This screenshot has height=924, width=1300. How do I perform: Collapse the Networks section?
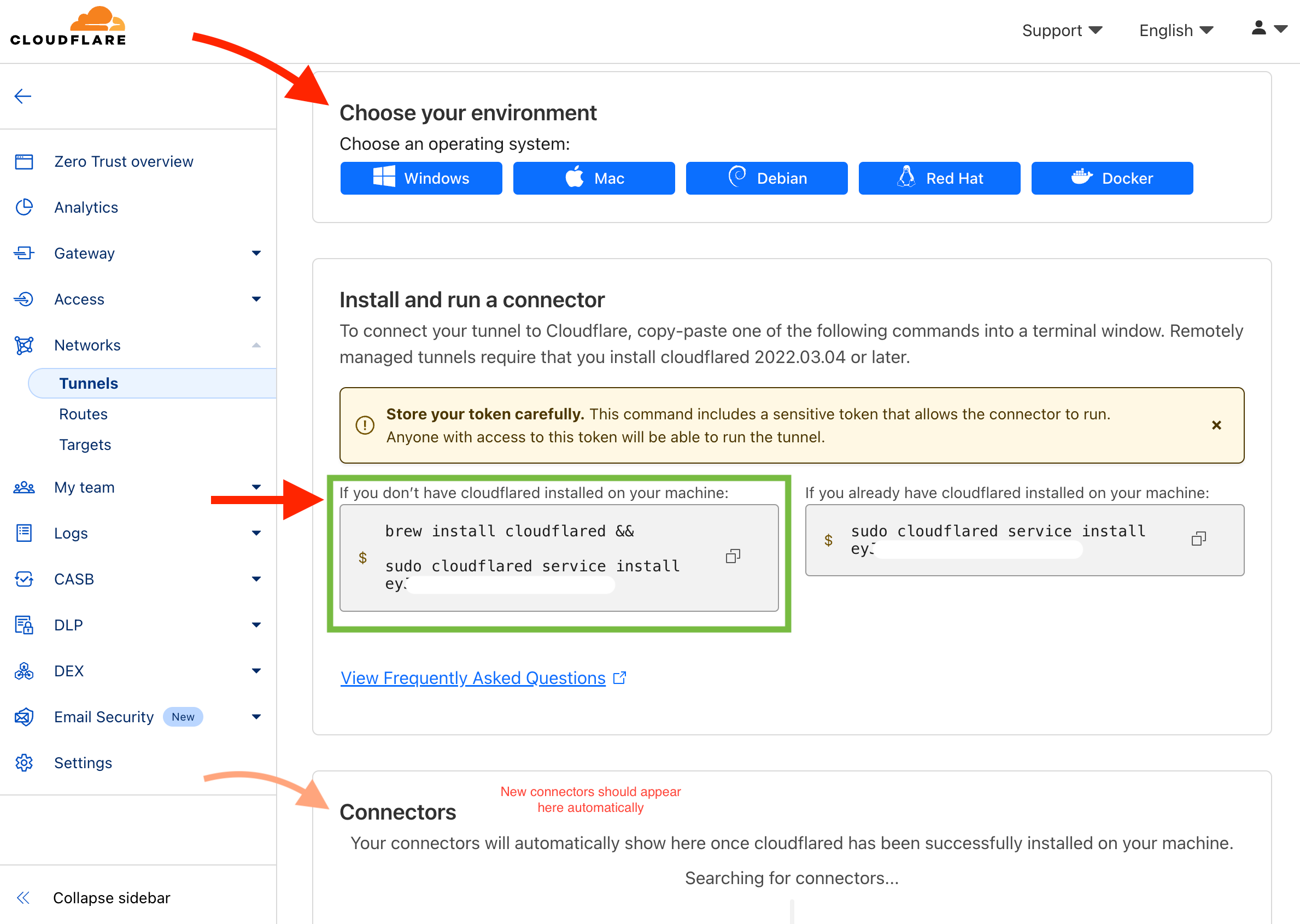256,346
